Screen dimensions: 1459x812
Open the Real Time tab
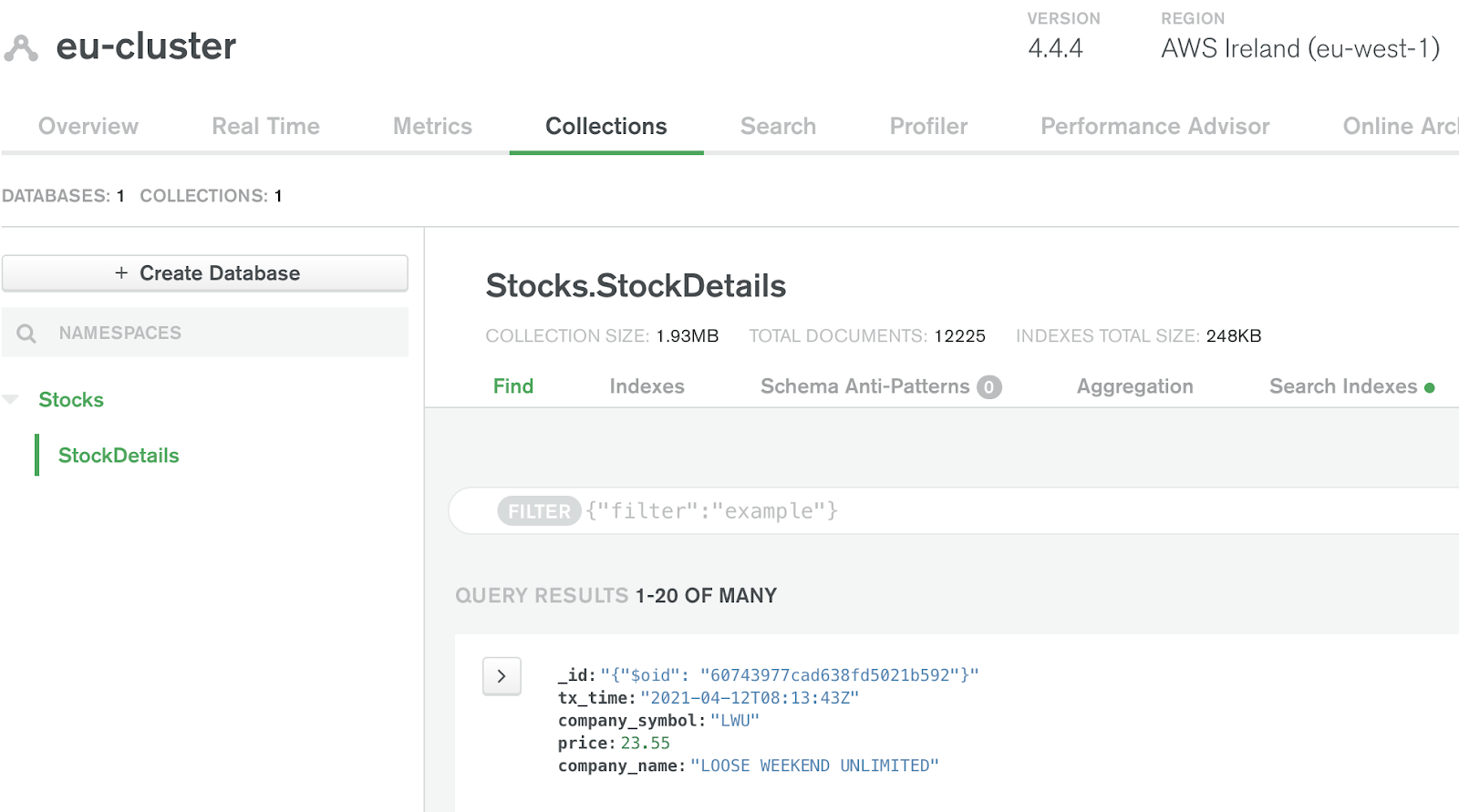[265, 127]
